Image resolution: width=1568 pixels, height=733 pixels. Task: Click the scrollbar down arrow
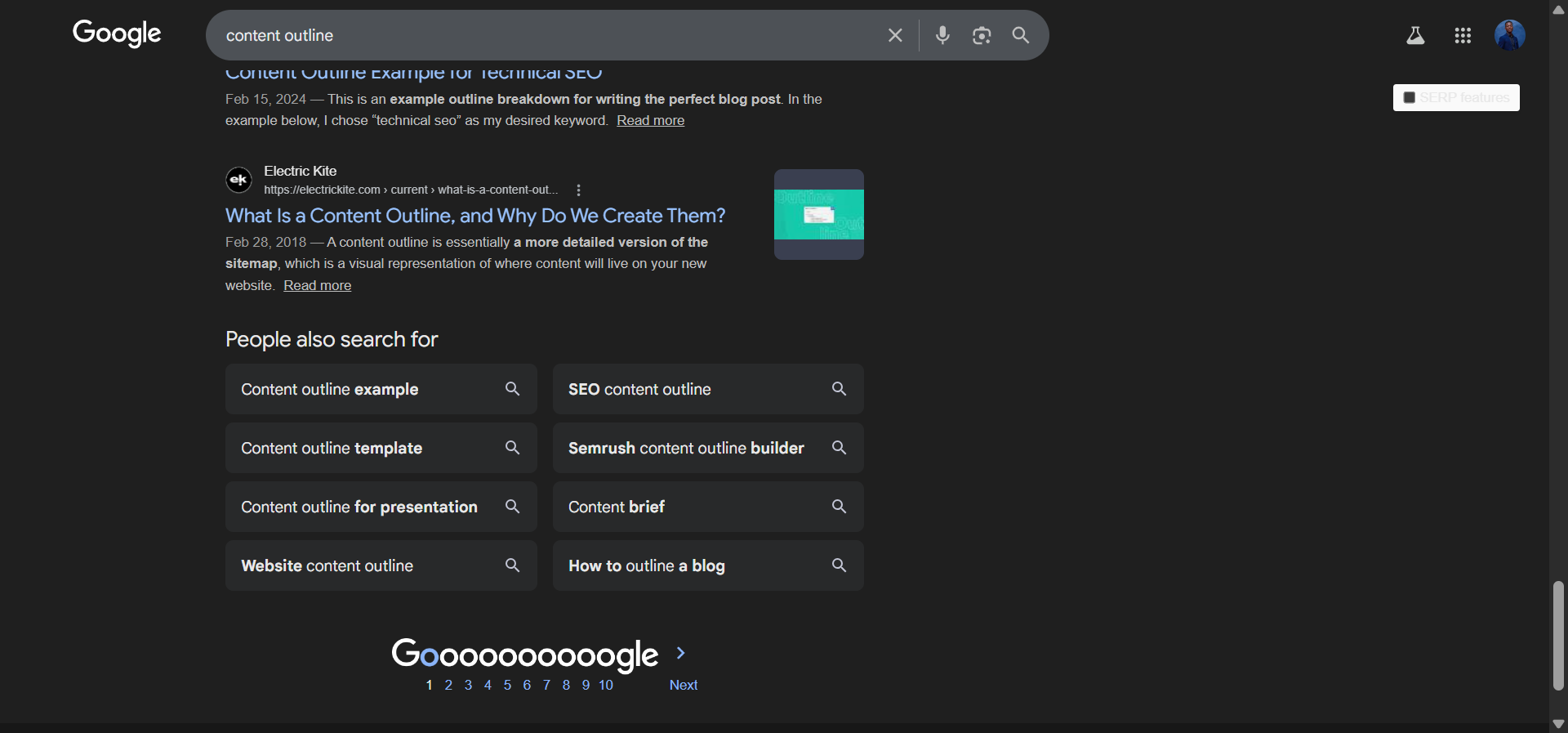click(x=1558, y=724)
